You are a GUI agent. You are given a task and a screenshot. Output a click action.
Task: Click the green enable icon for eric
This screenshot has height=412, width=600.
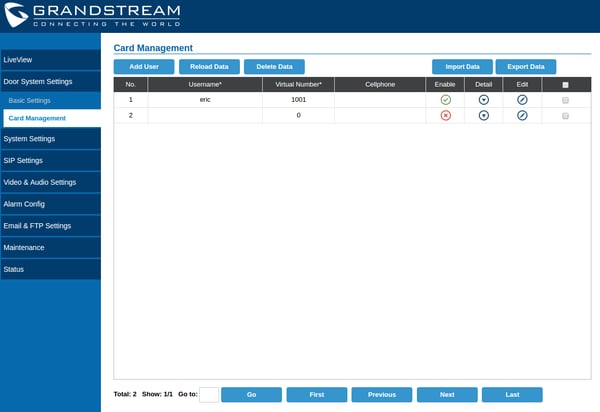[x=445, y=100]
